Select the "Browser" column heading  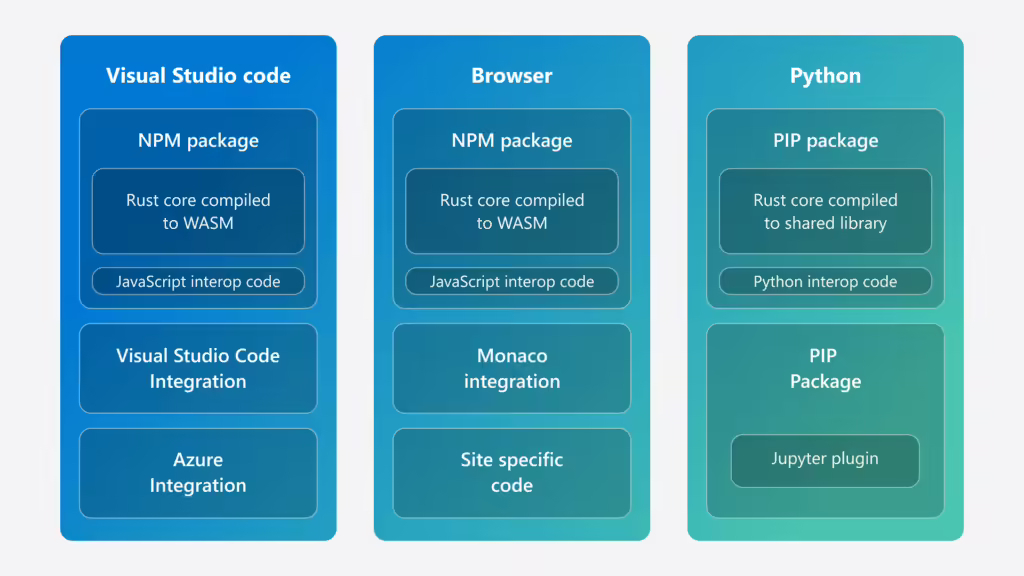(x=512, y=76)
